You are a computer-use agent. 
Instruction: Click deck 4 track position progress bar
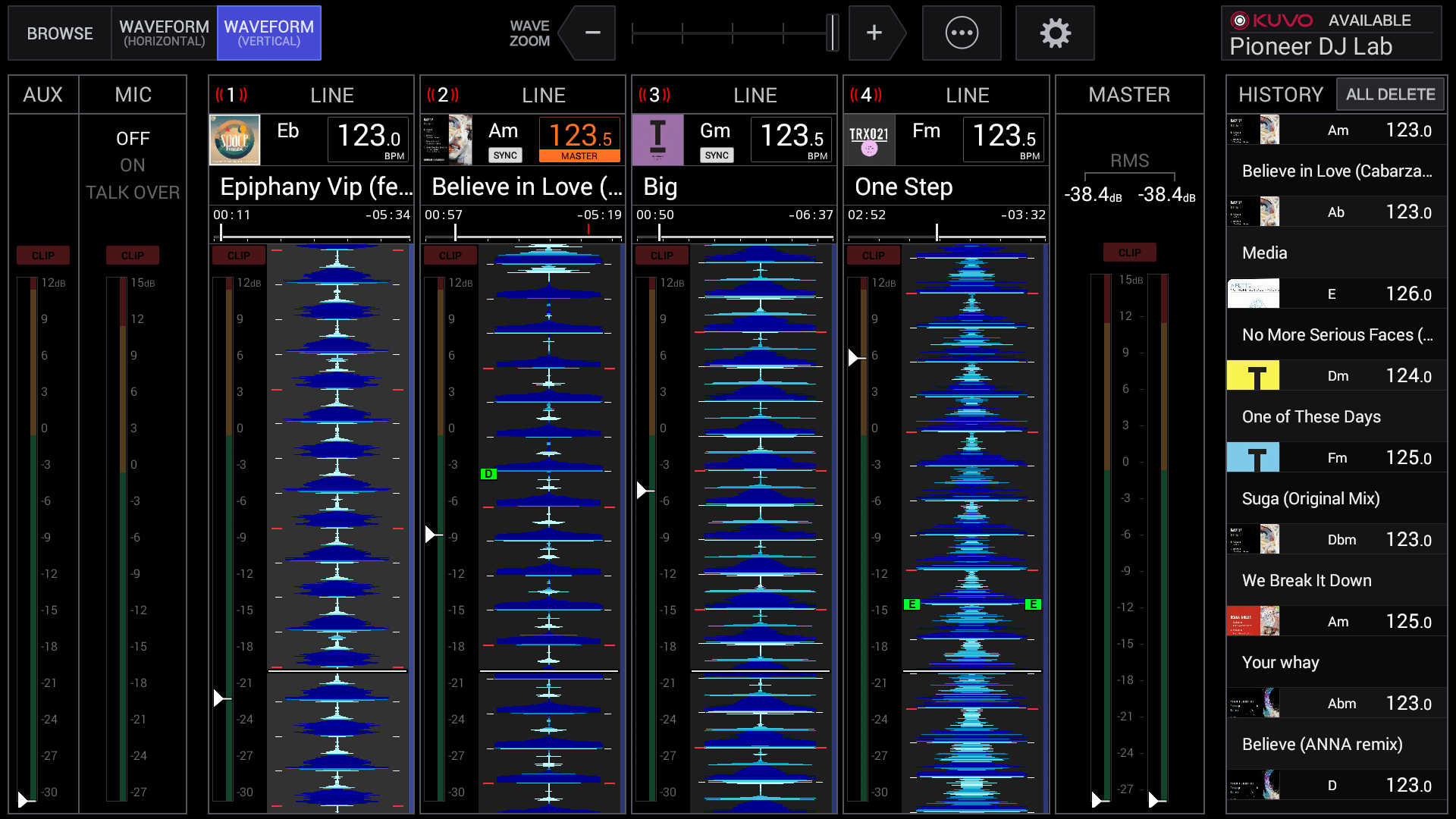(x=946, y=238)
